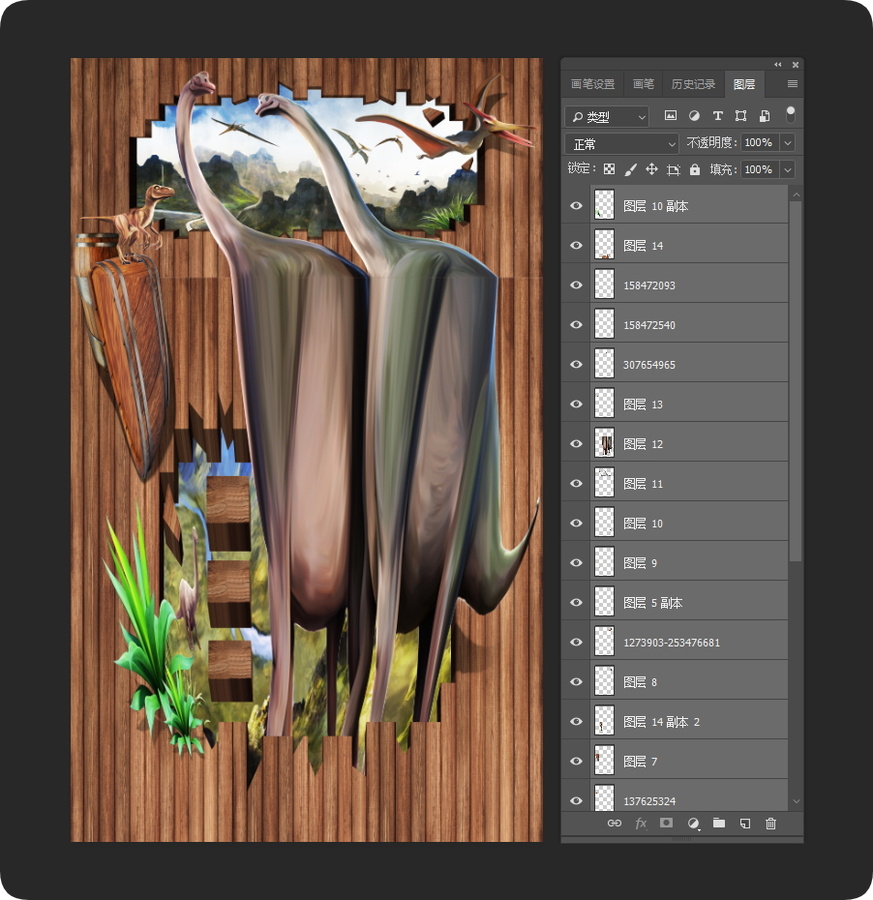This screenshot has height=900, width=873.
Task: Hide layer 图层 10 副本
Action: (576, 205)
